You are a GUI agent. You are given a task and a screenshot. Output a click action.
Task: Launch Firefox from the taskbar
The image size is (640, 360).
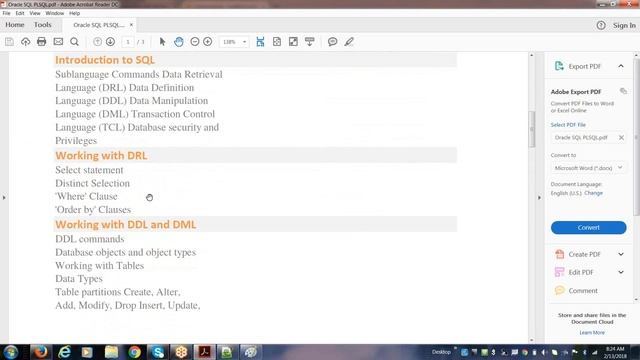pyautogui.click(x=40, y=352)
